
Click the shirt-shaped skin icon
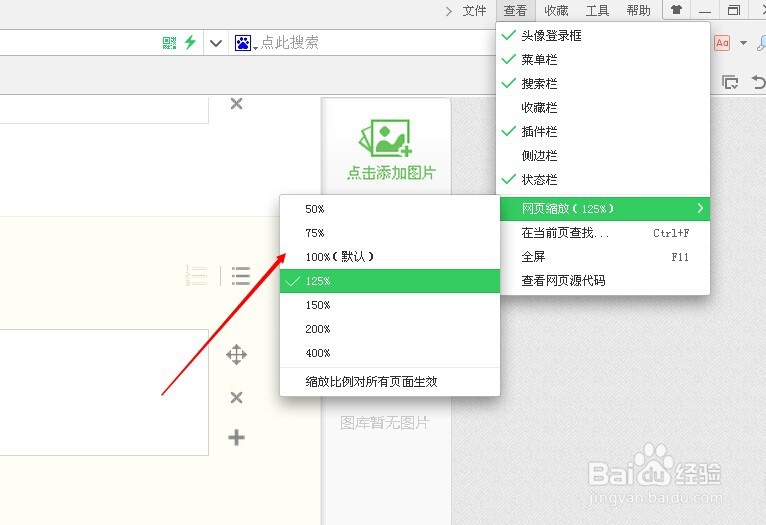(x=677, y=10)
